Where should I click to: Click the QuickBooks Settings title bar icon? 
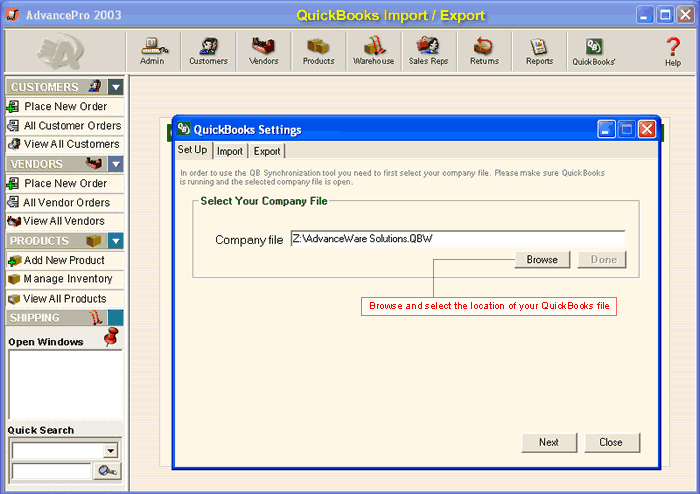click(x=183, y=129)
